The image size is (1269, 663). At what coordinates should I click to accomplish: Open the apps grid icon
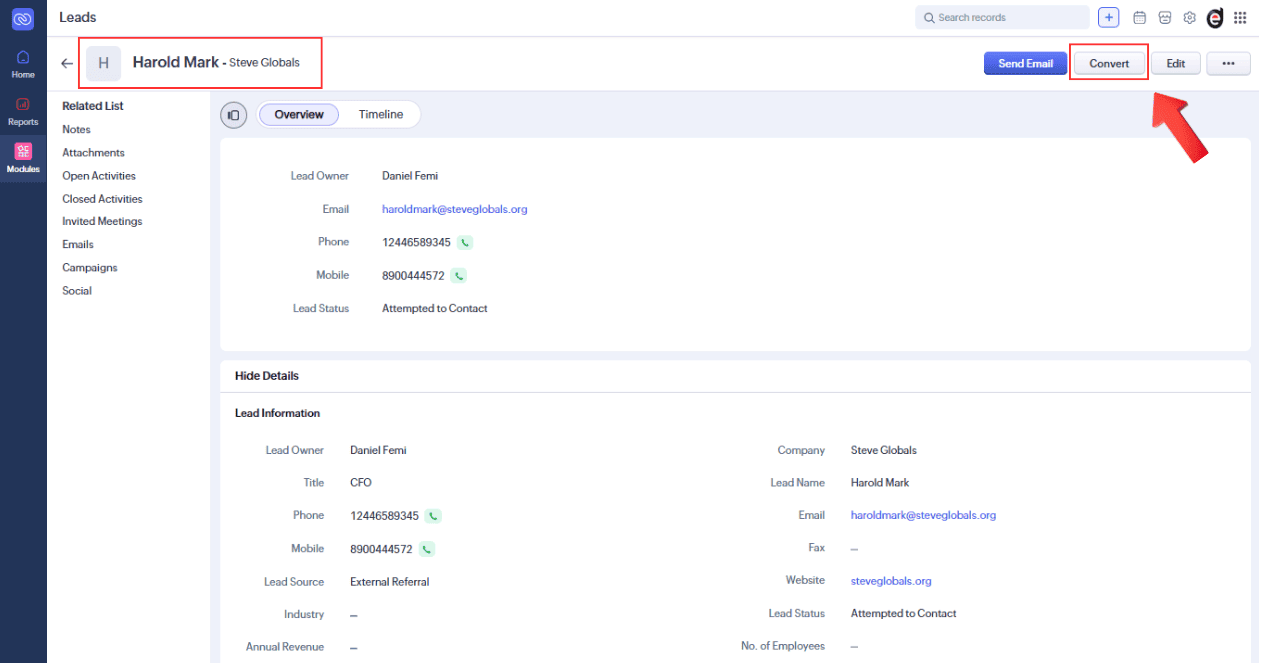click(x=1240, y=17)
